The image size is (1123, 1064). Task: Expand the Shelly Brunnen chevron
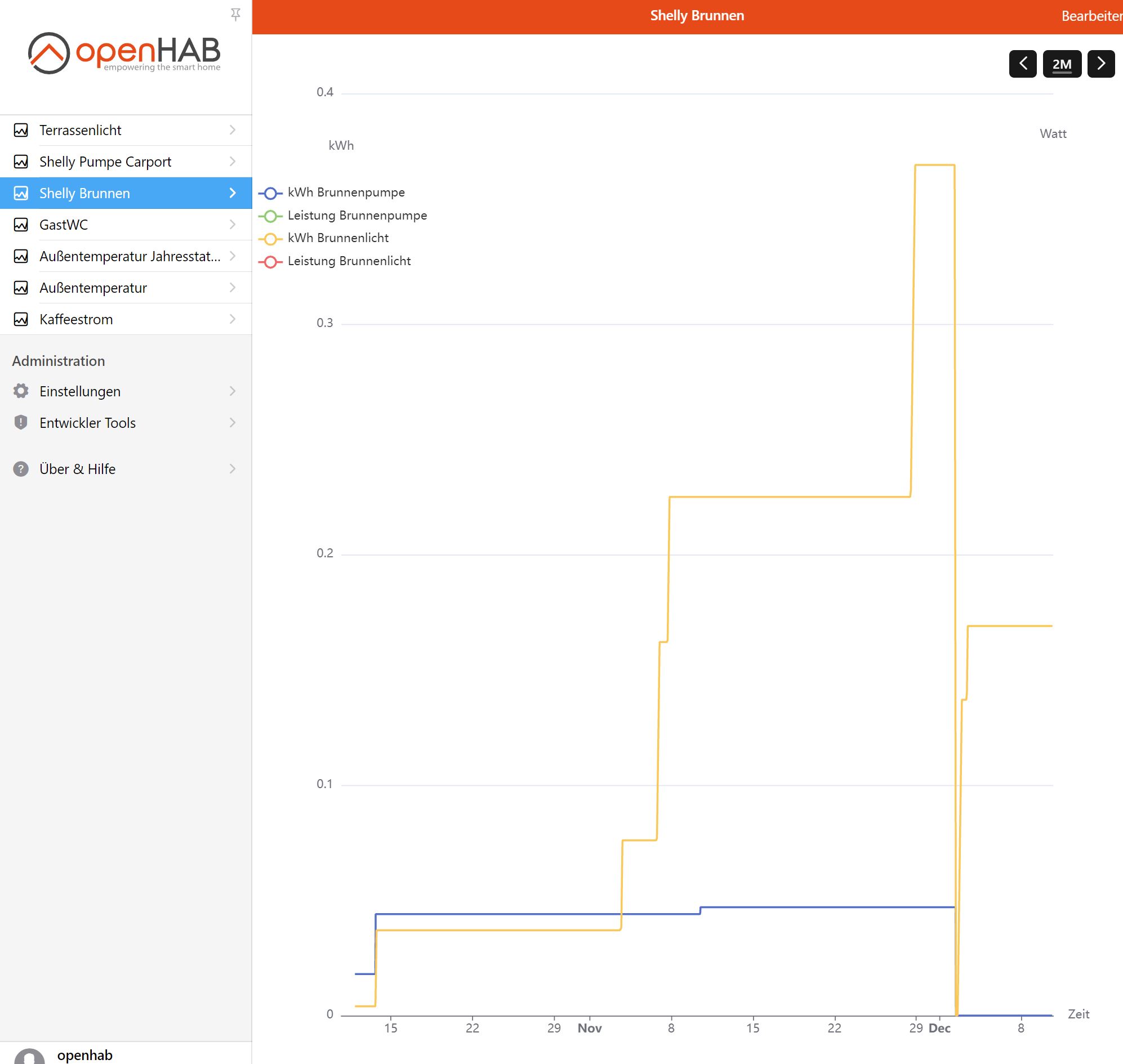[233, 193]
